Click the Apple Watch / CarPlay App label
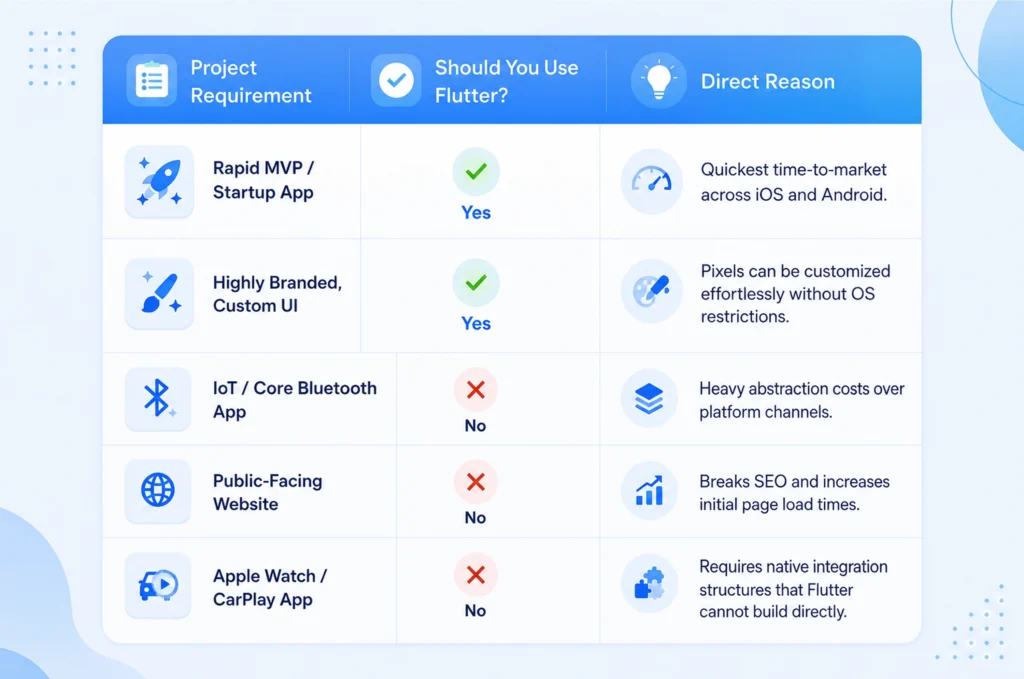The height and width of the screenshot is (679, 1024). pos(270,588)
